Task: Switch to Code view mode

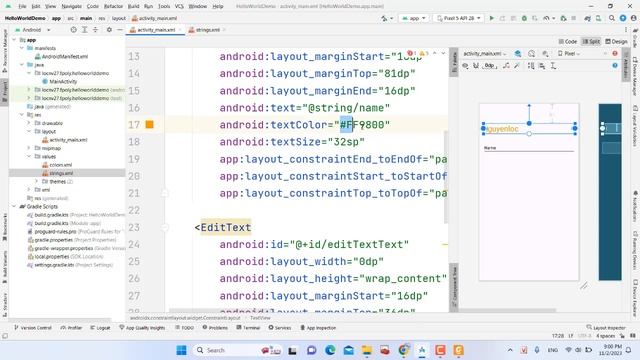Action: pyautogui.click(x=568, y=42)
